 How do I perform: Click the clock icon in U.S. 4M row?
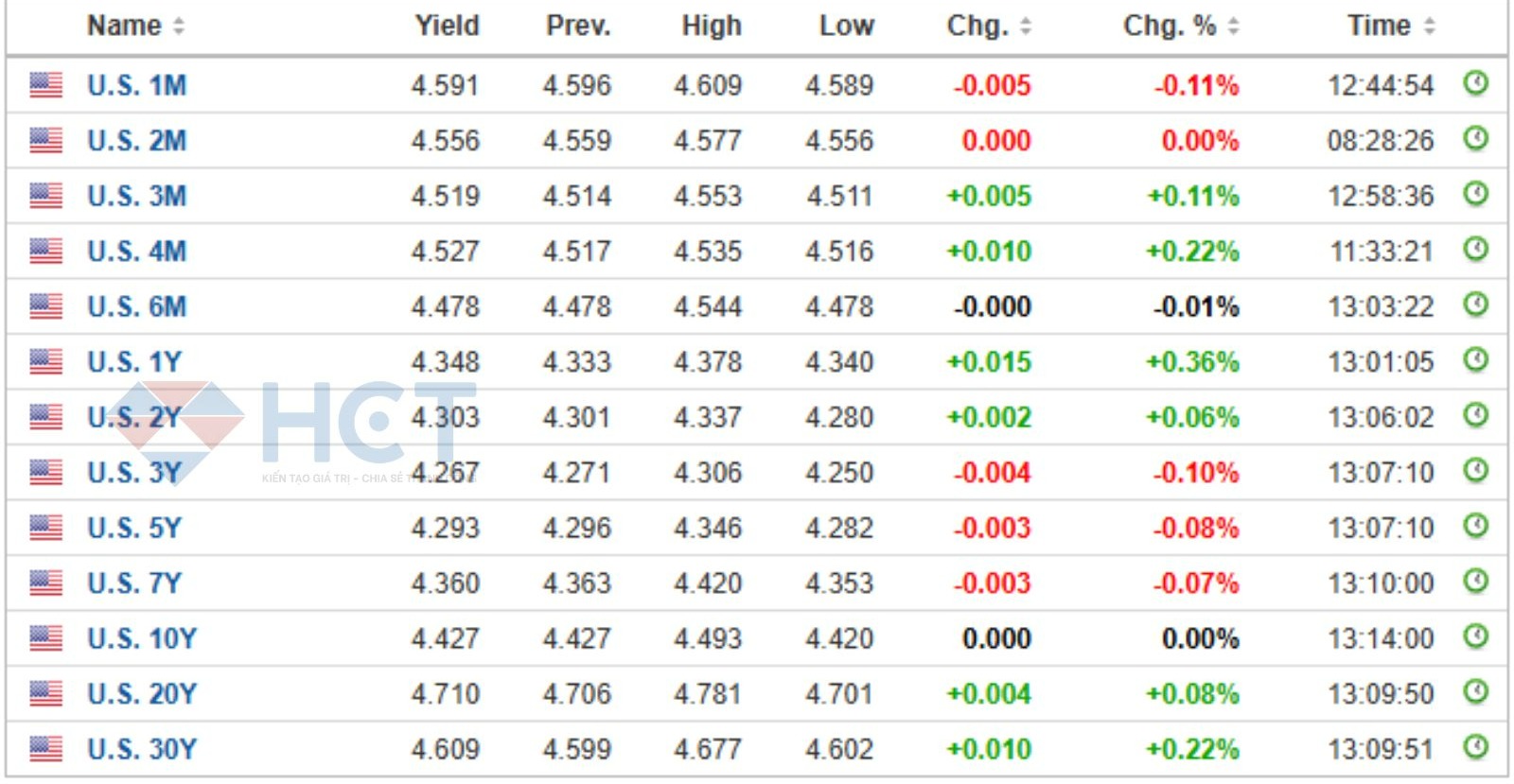[1475, 250]
